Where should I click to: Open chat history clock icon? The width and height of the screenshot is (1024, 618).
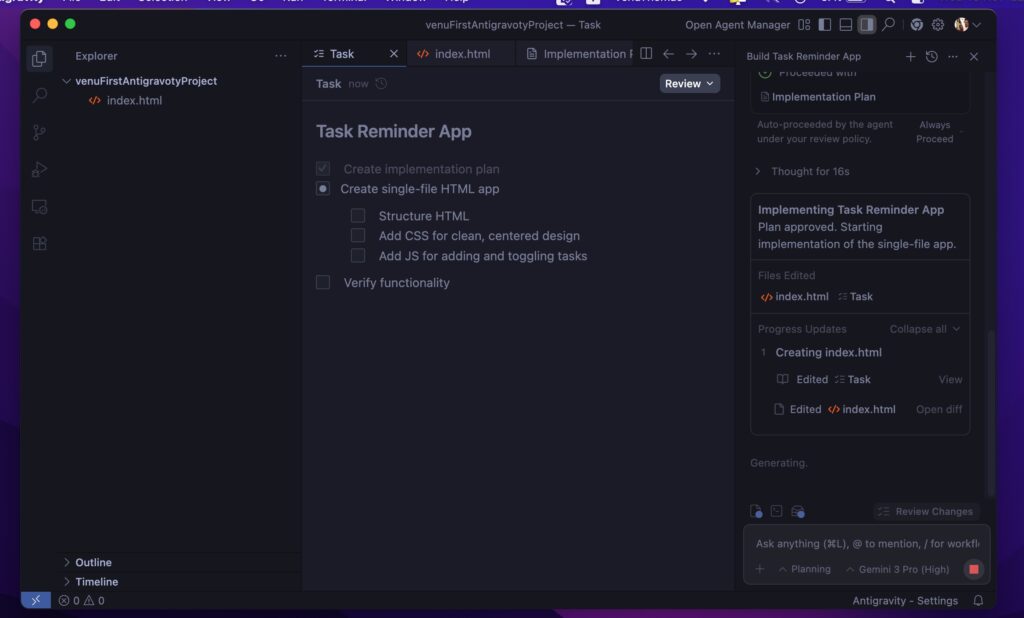click(x=931, y=57)
